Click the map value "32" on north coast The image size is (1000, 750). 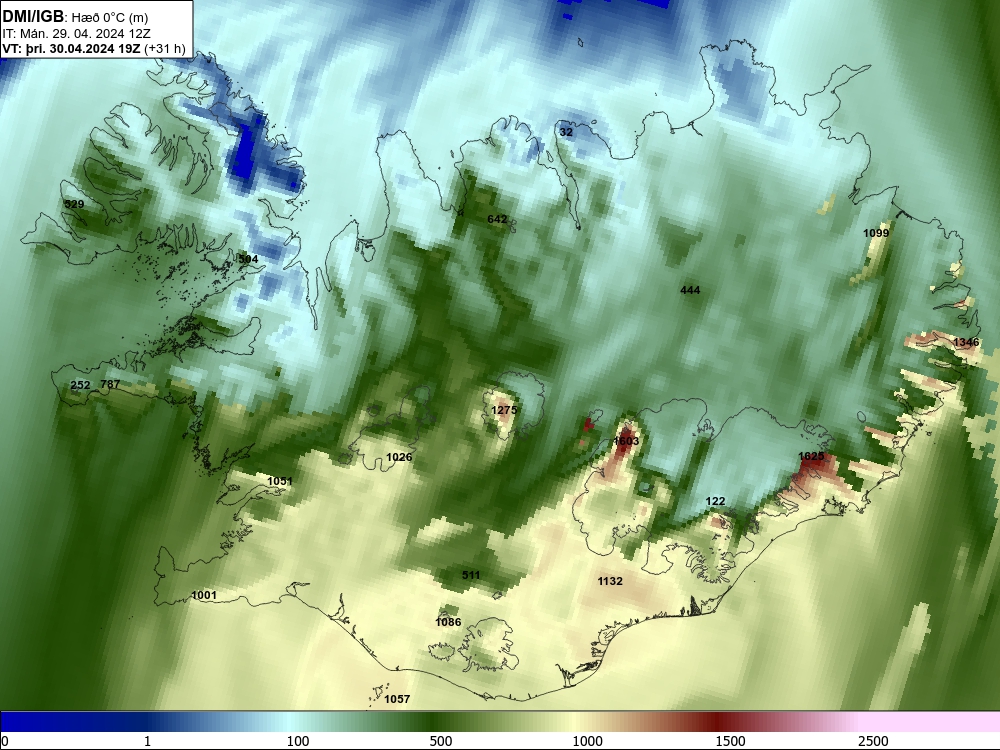[566, 133]
